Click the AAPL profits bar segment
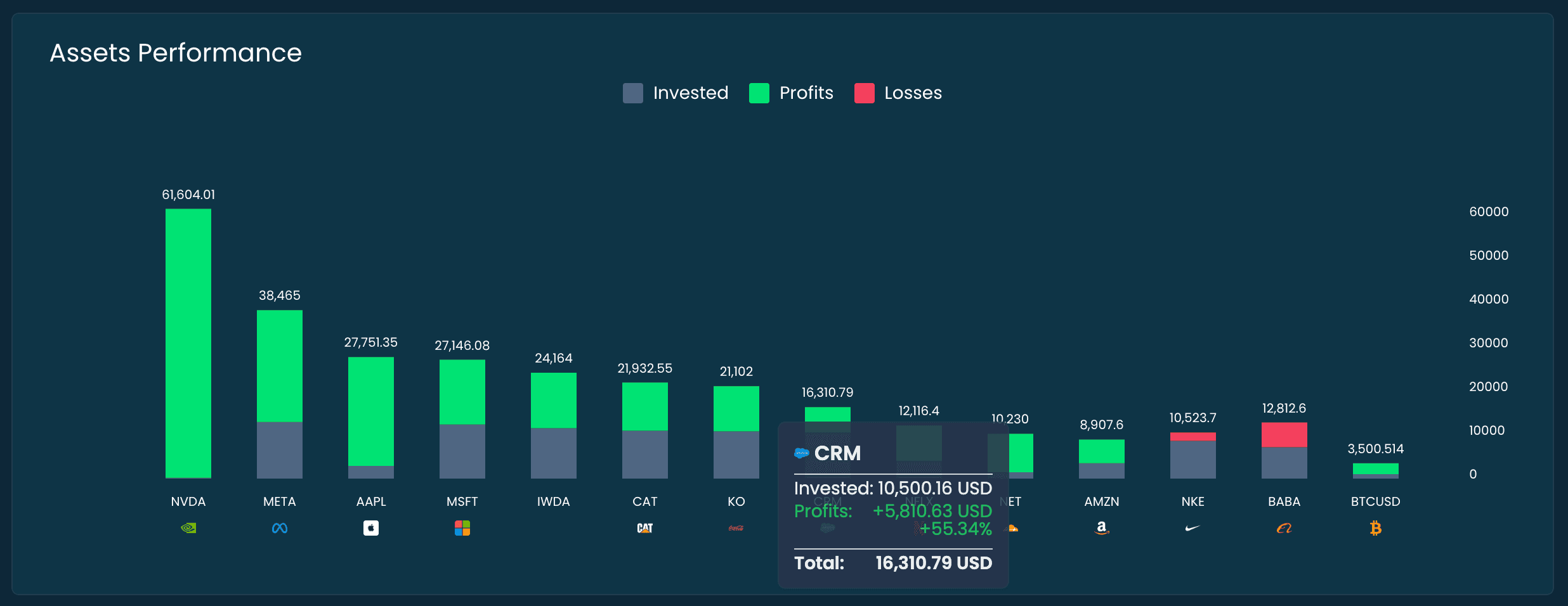The height and width of the screenshot is (606, 1568). [371, 411]
